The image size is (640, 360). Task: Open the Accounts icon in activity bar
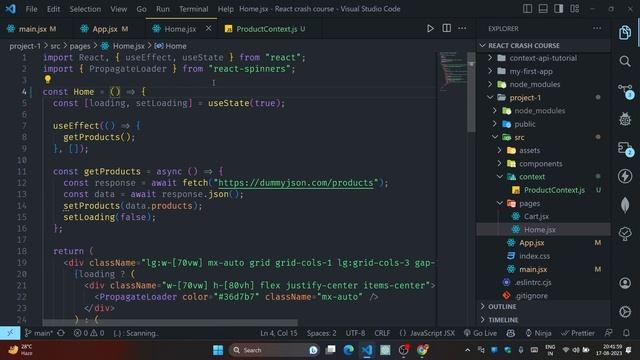pyautogui.click(x=625, y=283)
